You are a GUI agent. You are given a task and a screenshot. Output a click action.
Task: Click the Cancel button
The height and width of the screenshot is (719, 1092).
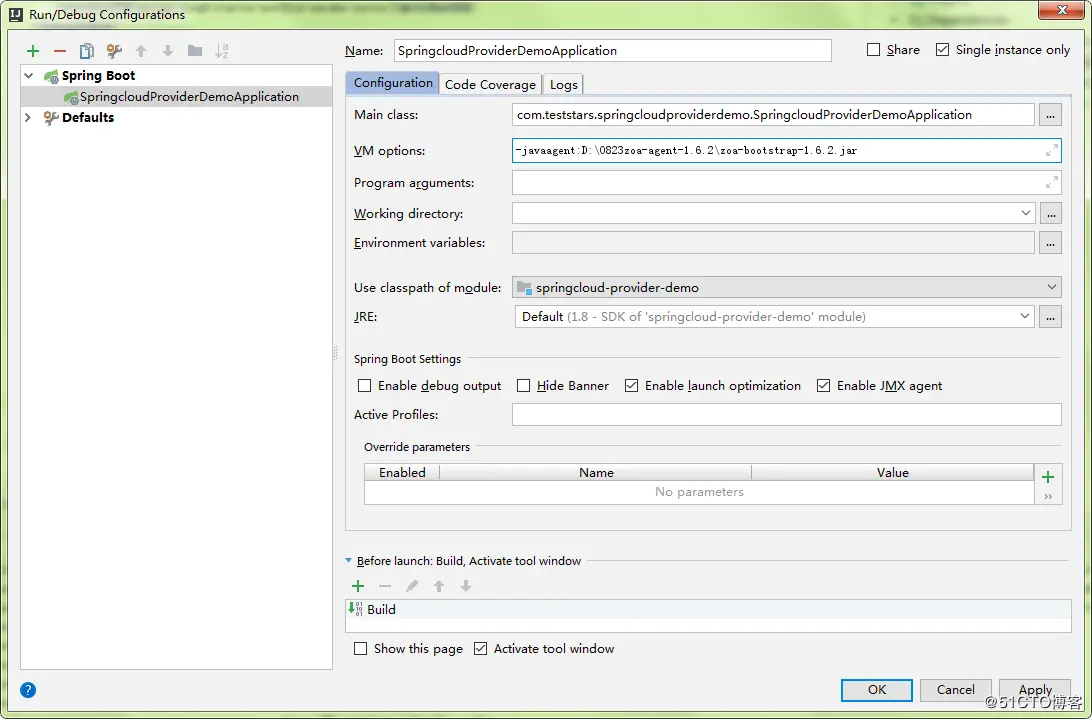click(956, 690)
